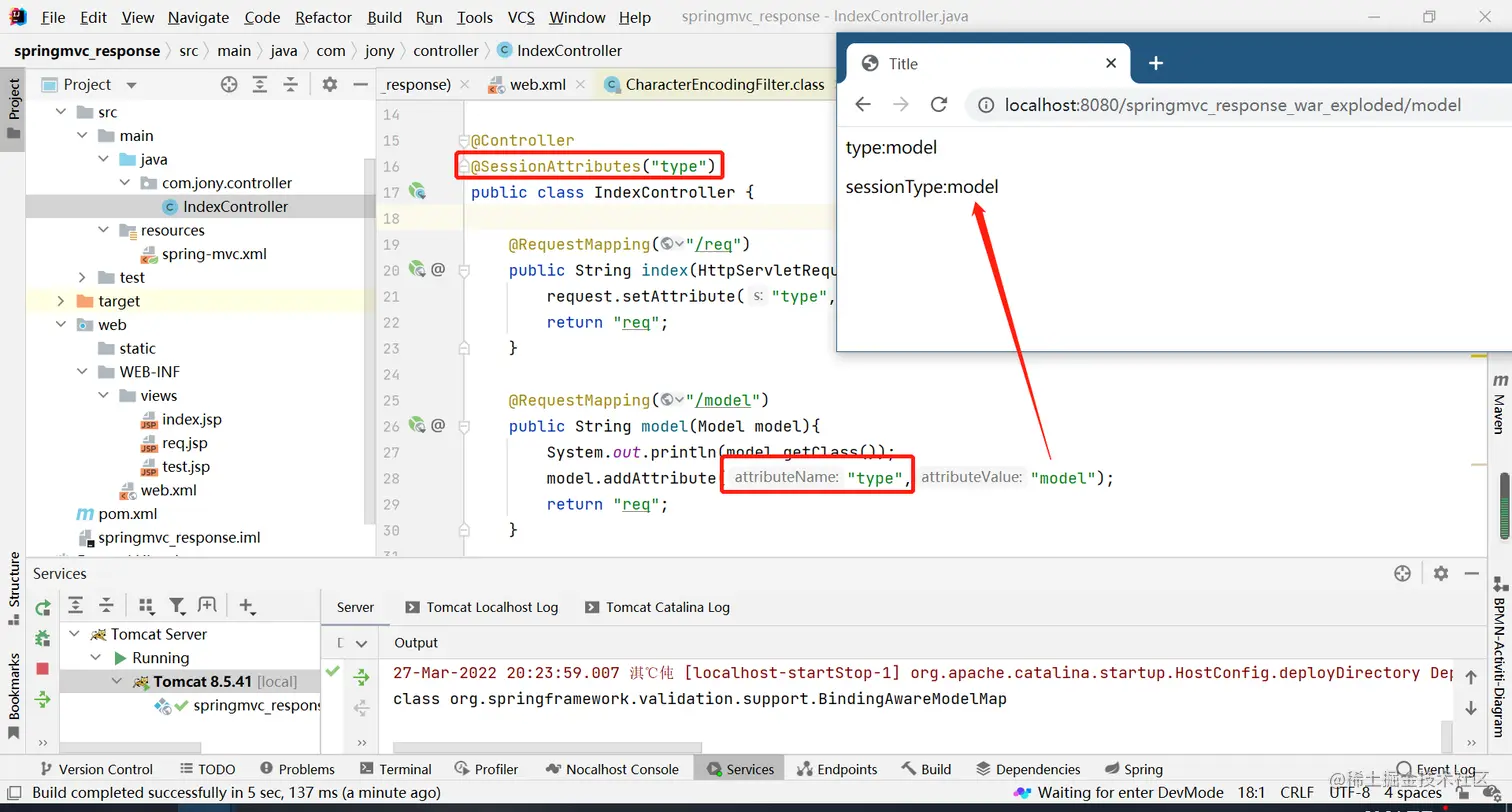Viewport: 1512px width, 812px height.
Task: Click the Add Service plus icon
Action: click(x=247, y=605)
